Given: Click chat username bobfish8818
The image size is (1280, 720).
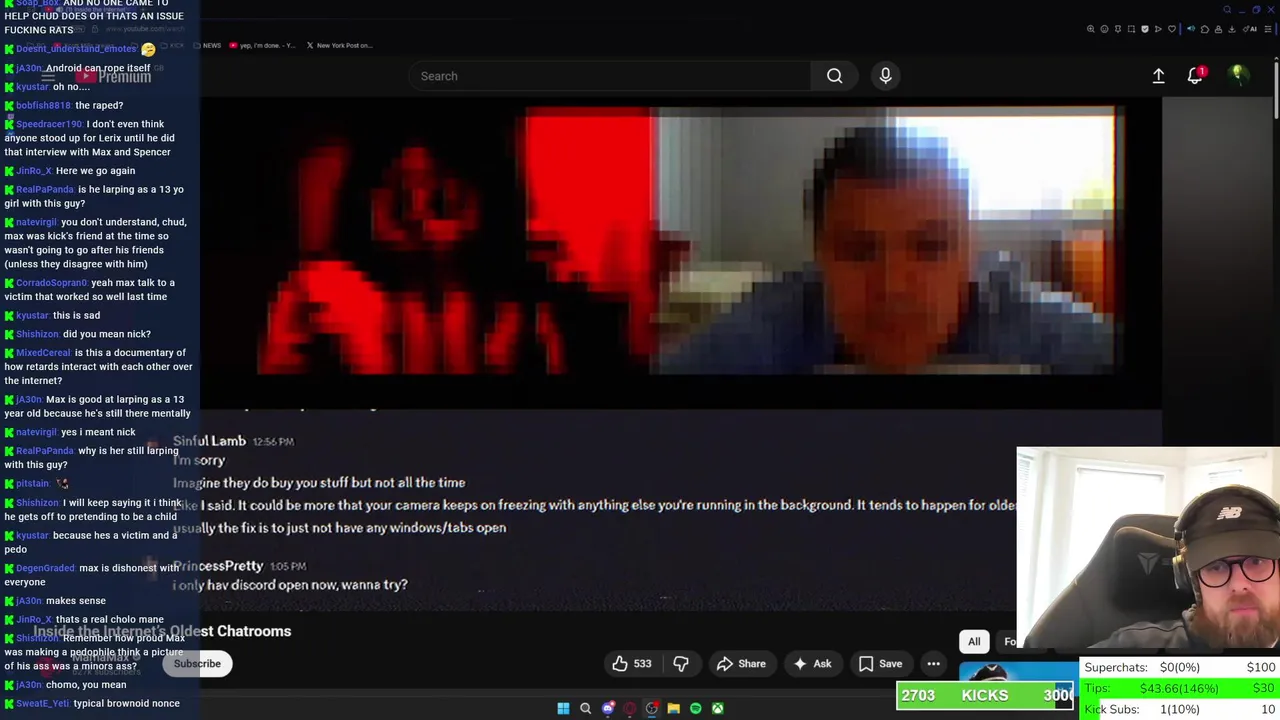Looking at the screenshot, I should tap(43, 105).
